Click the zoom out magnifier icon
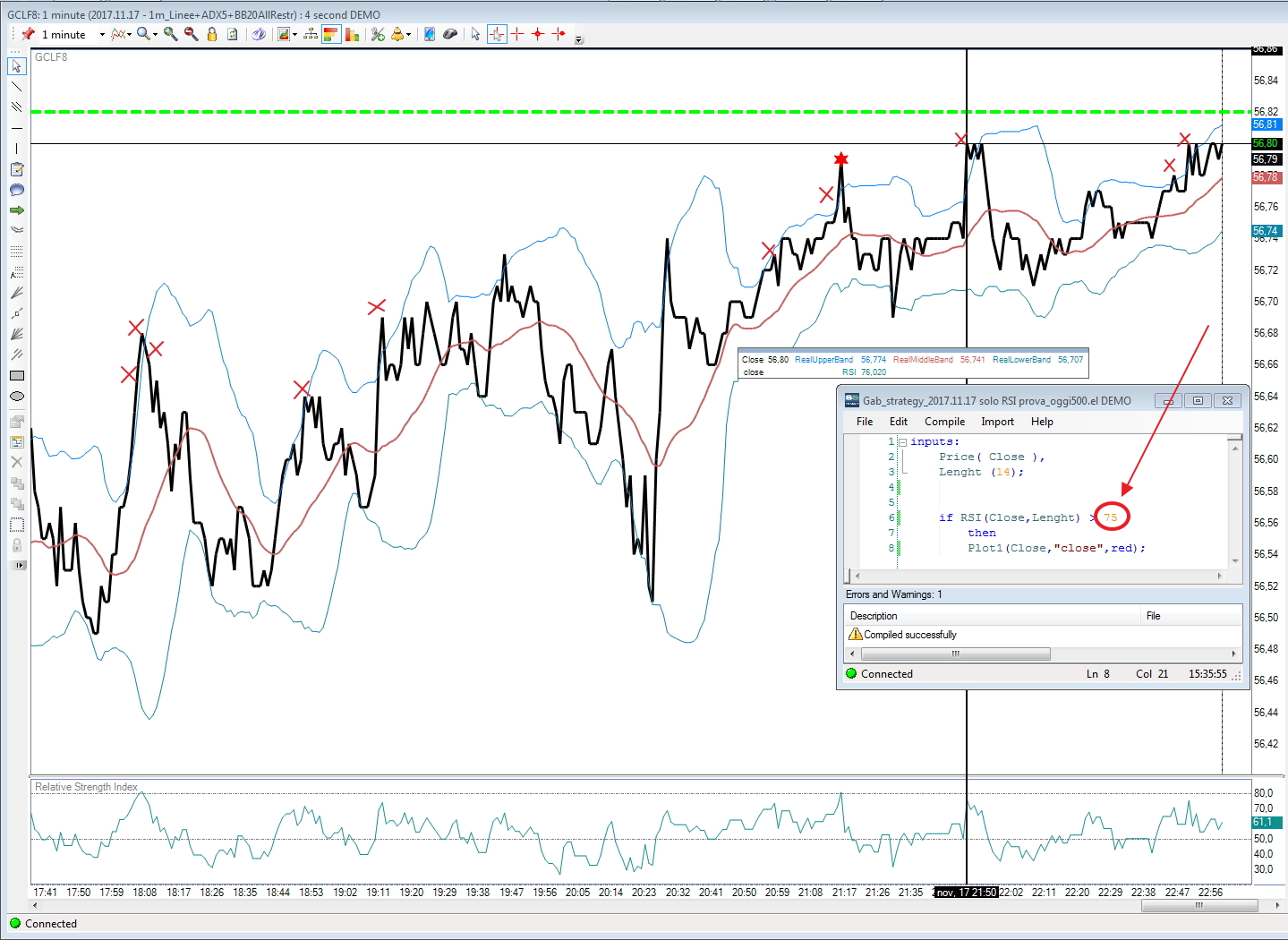 [191, 34]
